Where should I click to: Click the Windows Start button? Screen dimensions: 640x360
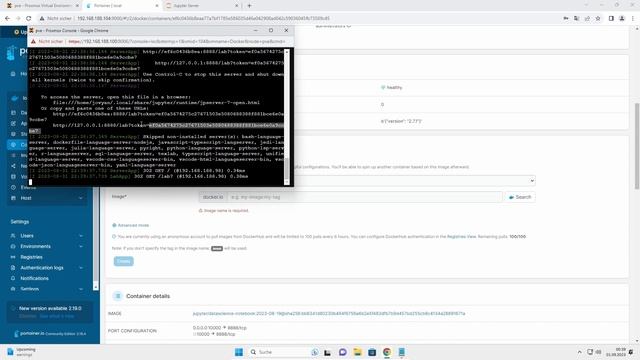pos(239,352)
